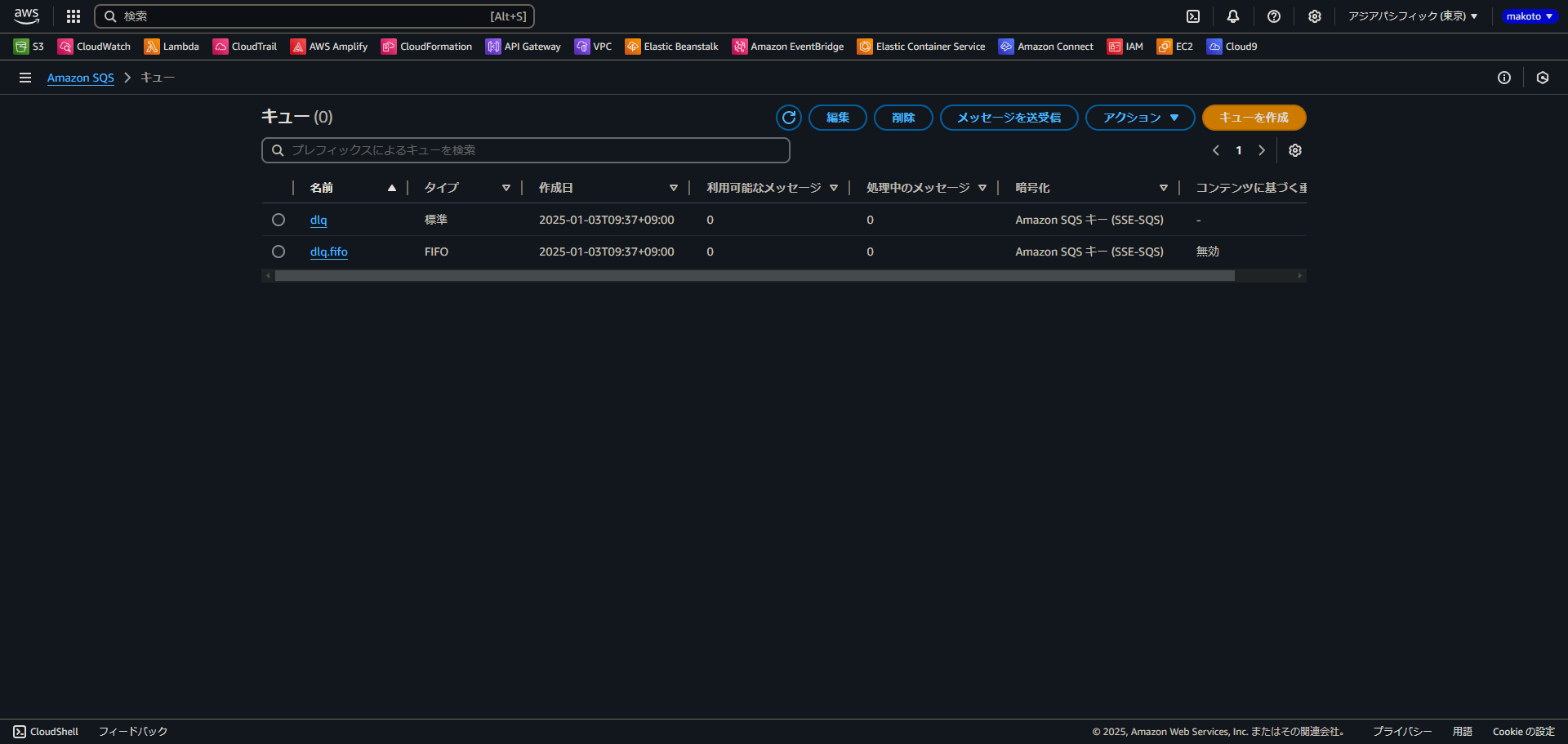
Task: Select the dlq.fifo queue radio button
Action: click(278, 252)
